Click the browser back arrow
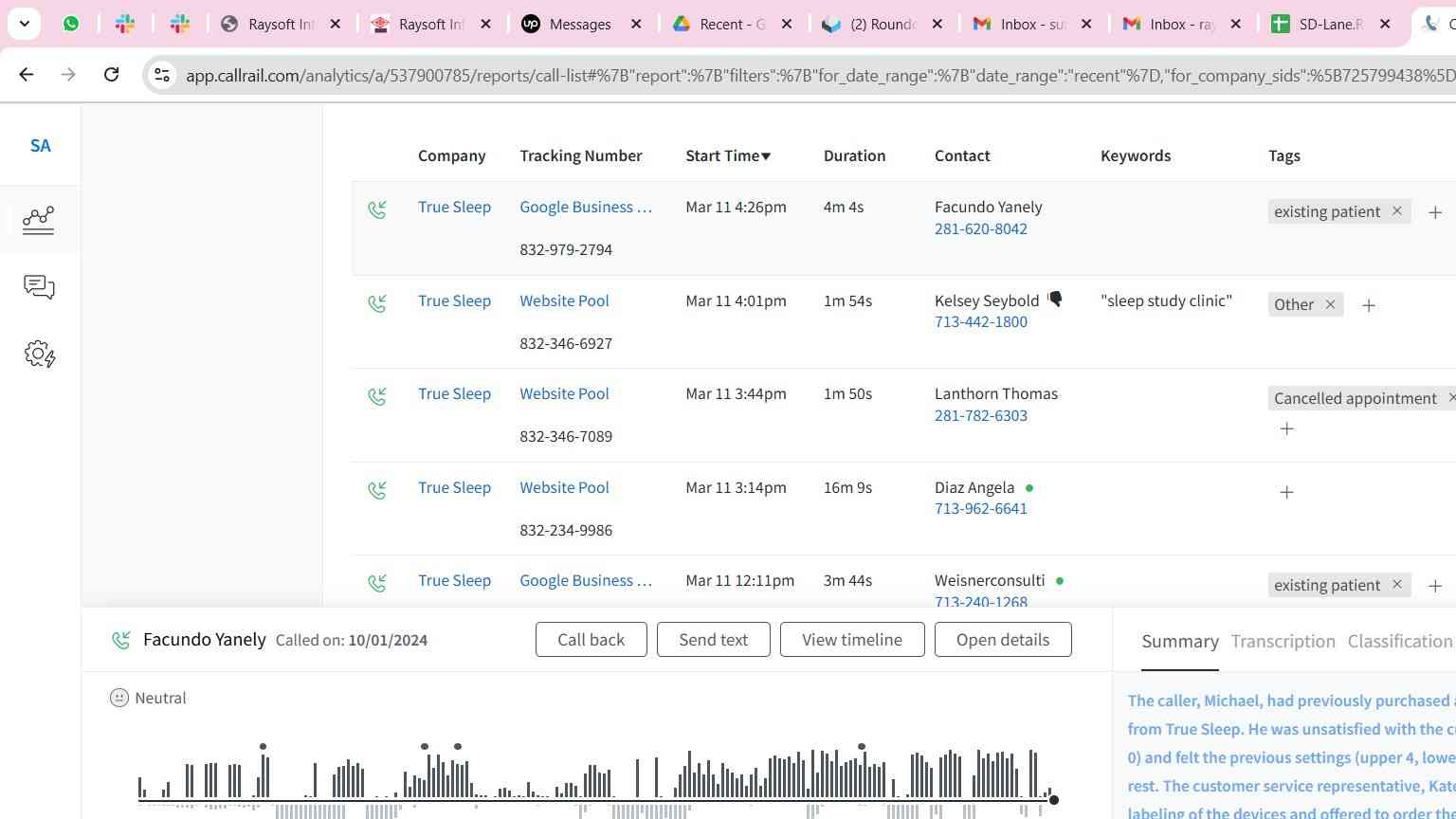Image resolution: width=1456 pixels, height=819 pixels. tap(27, 74)
